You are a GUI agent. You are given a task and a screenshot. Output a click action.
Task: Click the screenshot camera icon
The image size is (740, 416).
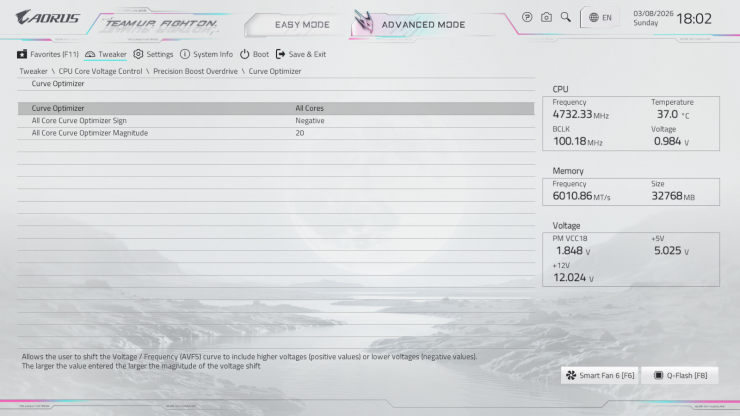tap(546, 18)
